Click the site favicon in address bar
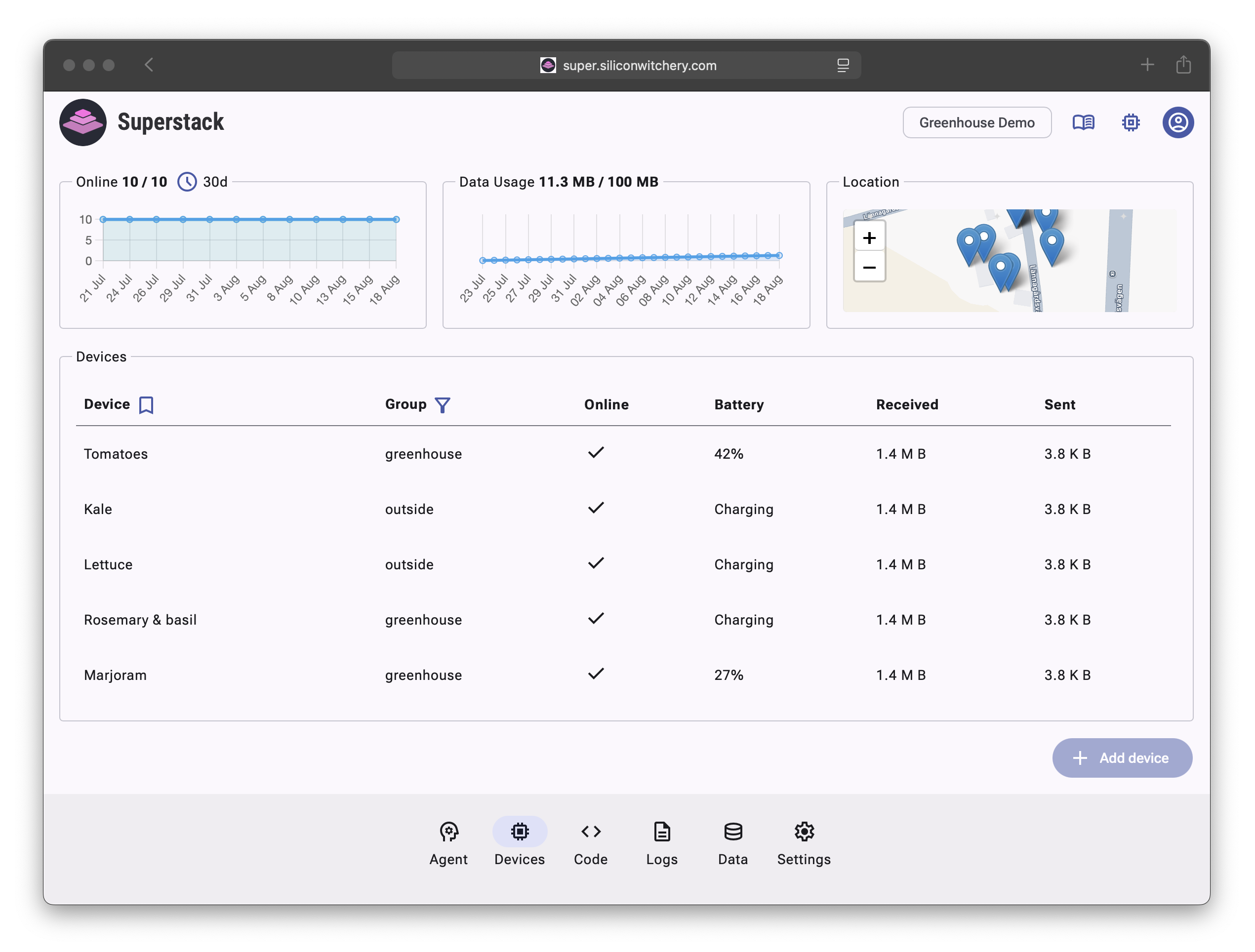Image resolution: width=1255 pixels, height=952 pixels. 548,65
